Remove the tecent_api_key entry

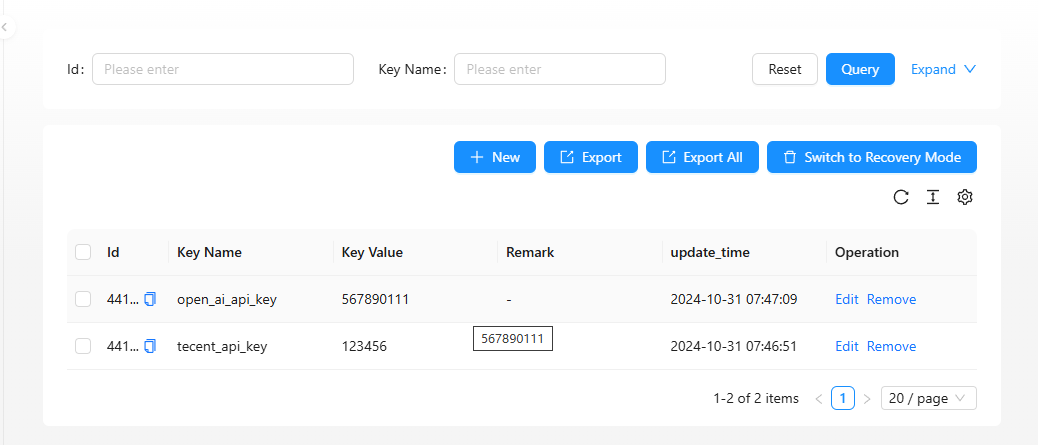tap(891, 346)
